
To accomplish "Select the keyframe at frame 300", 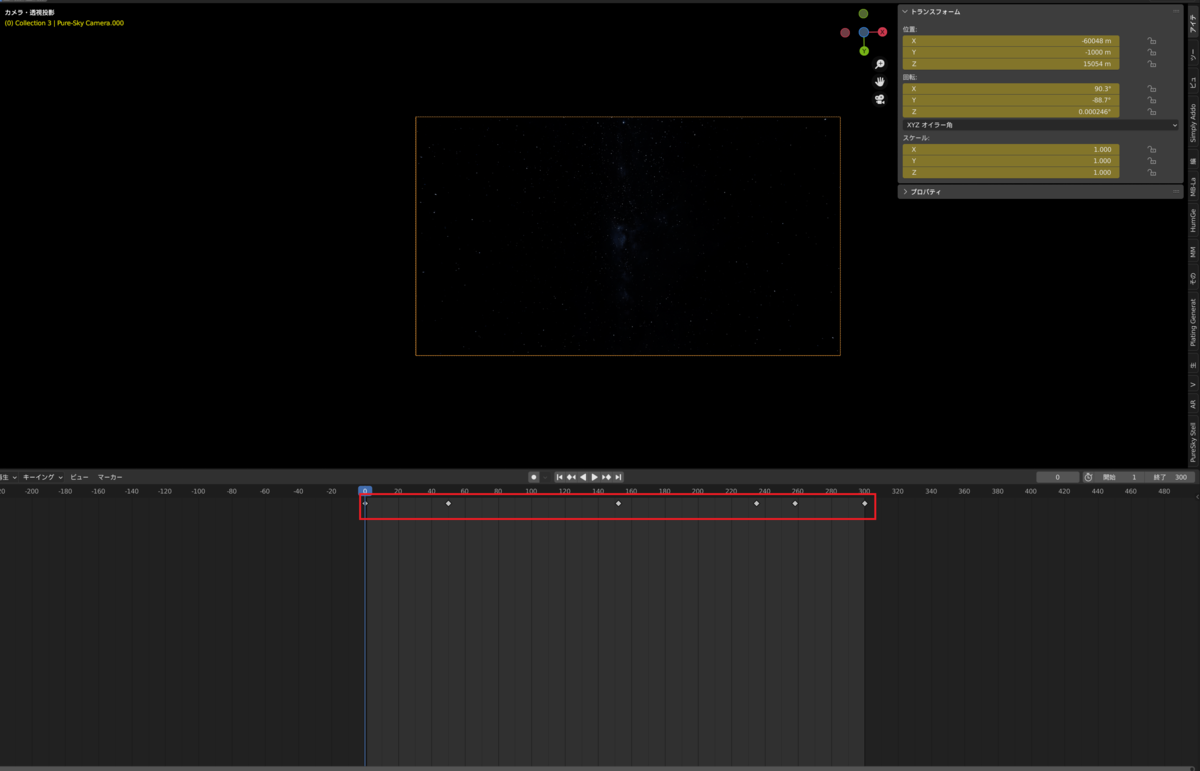I will point(865,503).
